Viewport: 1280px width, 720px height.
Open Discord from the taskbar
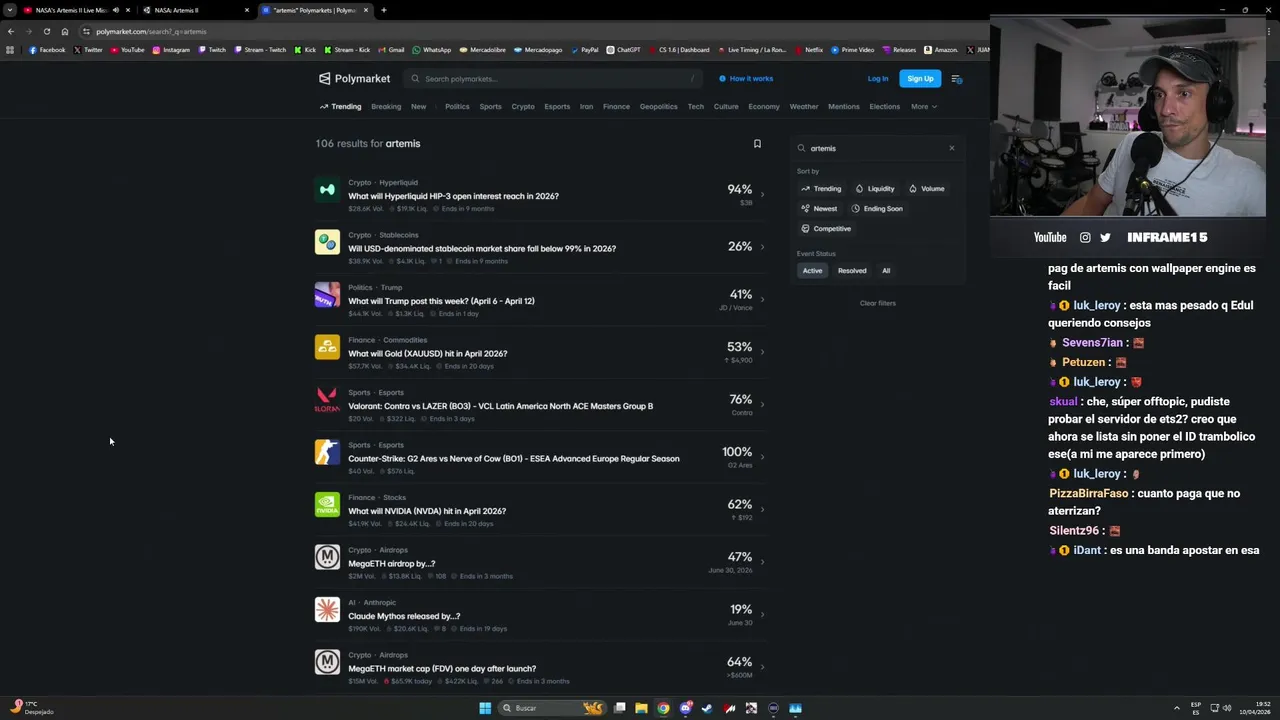(685, 708)
